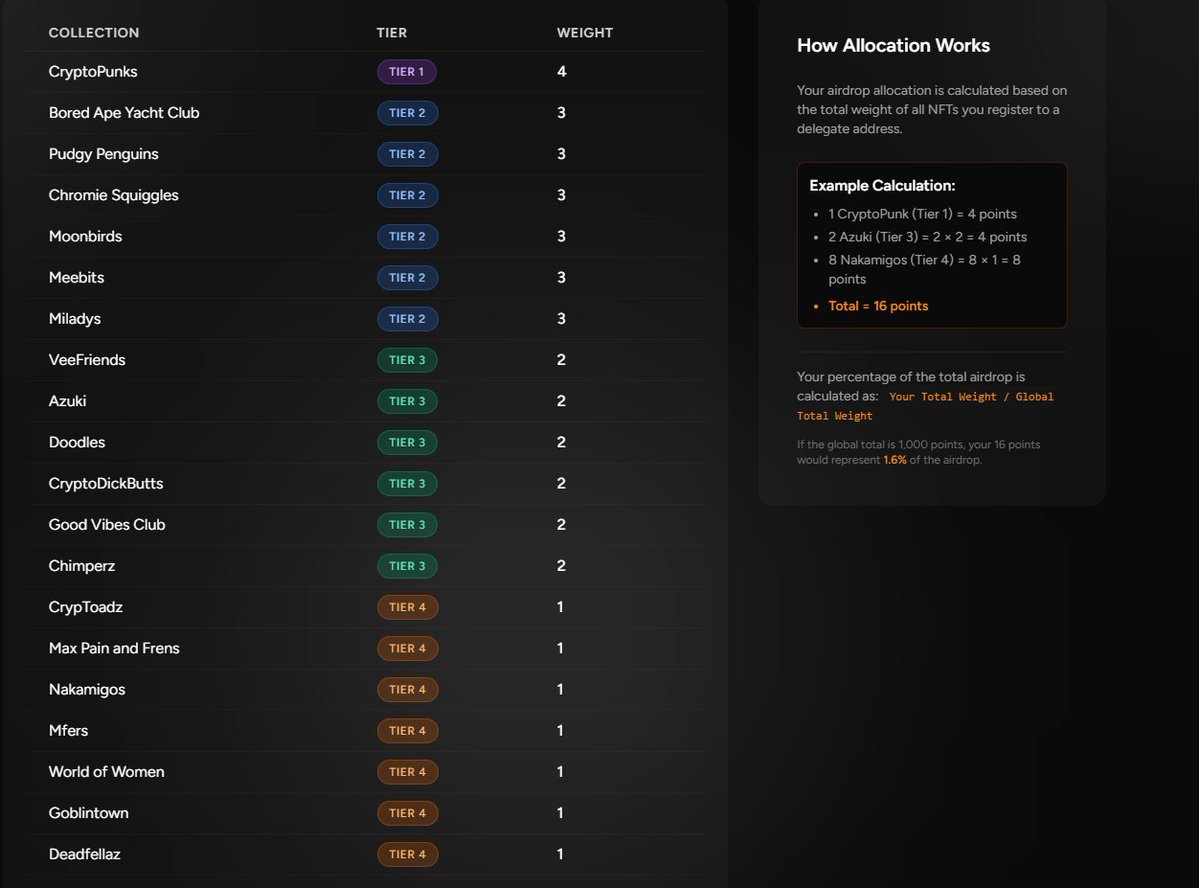Select the CryptoDickButts collection name
The image size is (1199, 888).
pos(106,484)
